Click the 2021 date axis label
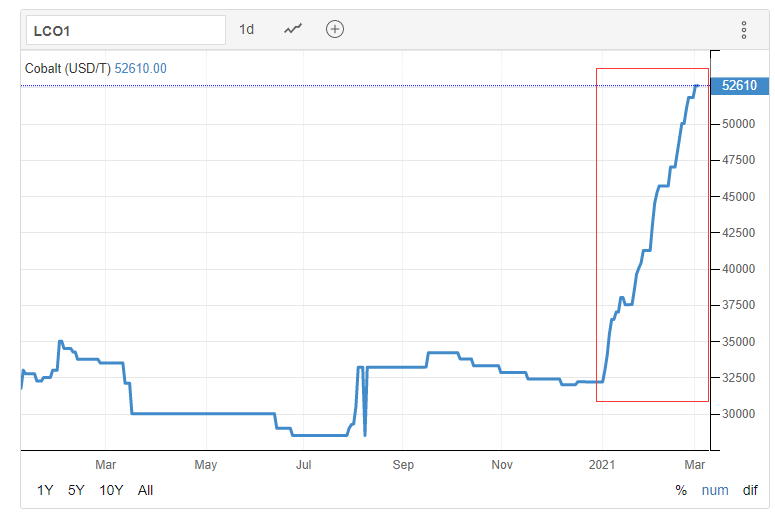 pyautogui.click(x=602, y=465)
